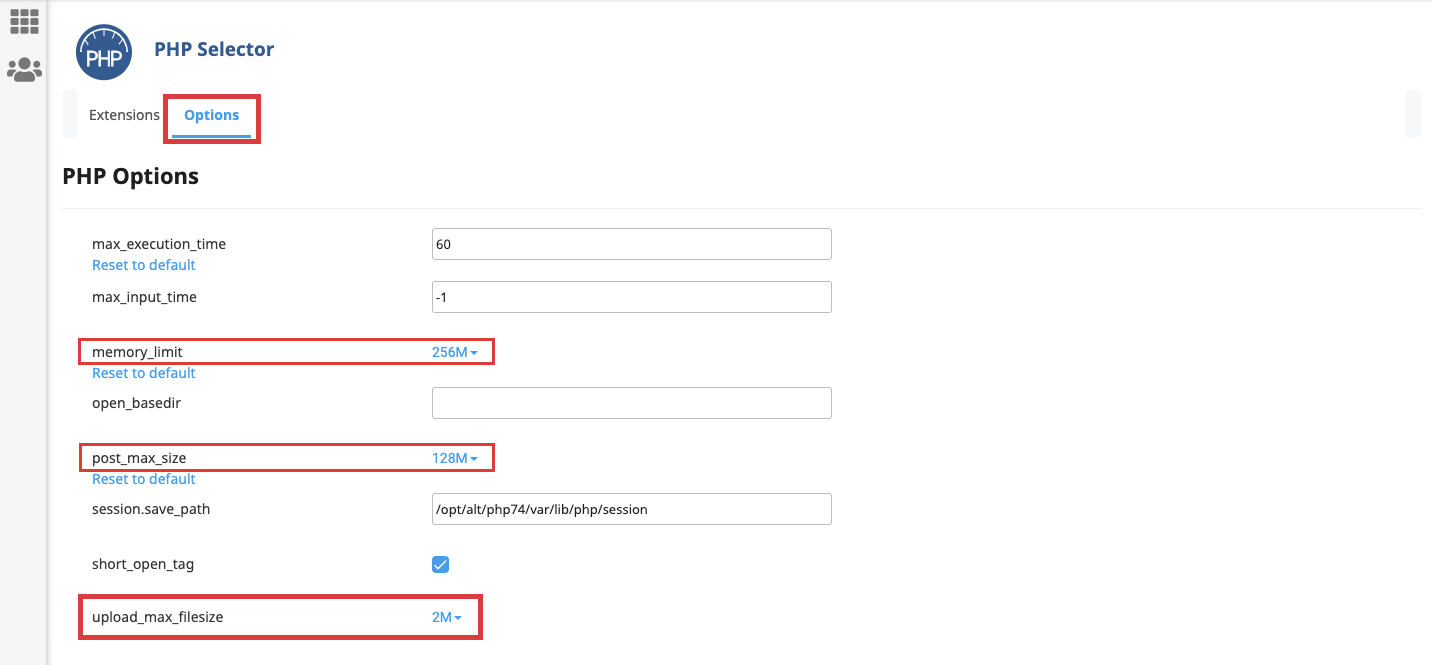The image size is (1432, 665).
Task: Open the upload_max_filesize 2M dropdown
Action: point(446,617)
